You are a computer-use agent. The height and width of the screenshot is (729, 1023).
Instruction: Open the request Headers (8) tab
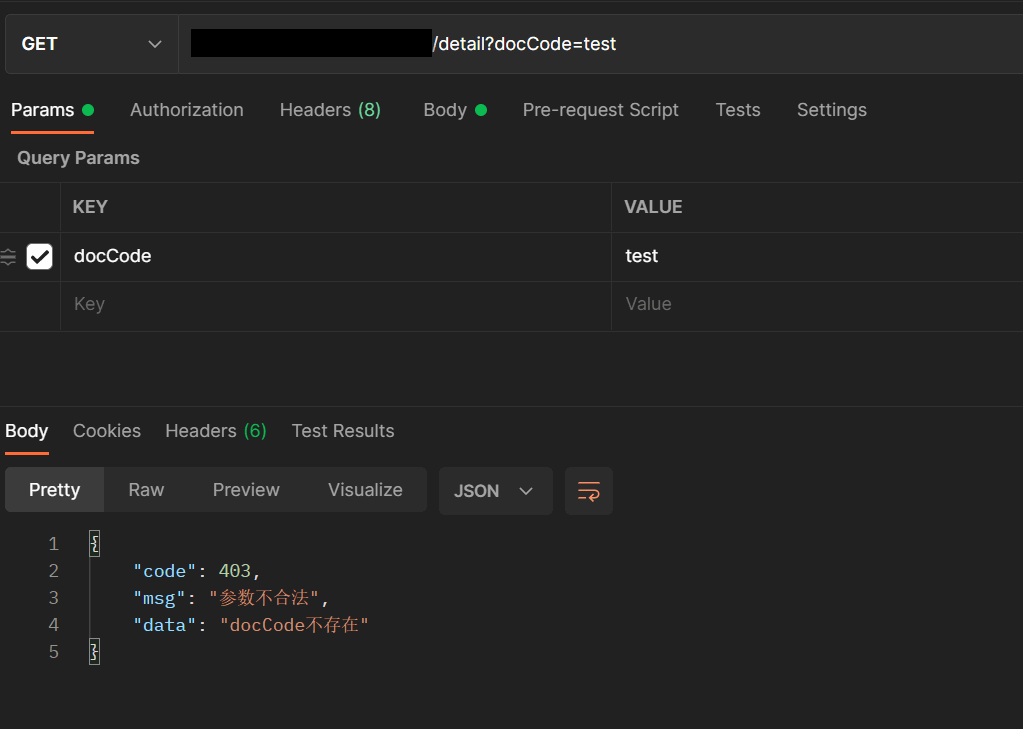(330, 110)
